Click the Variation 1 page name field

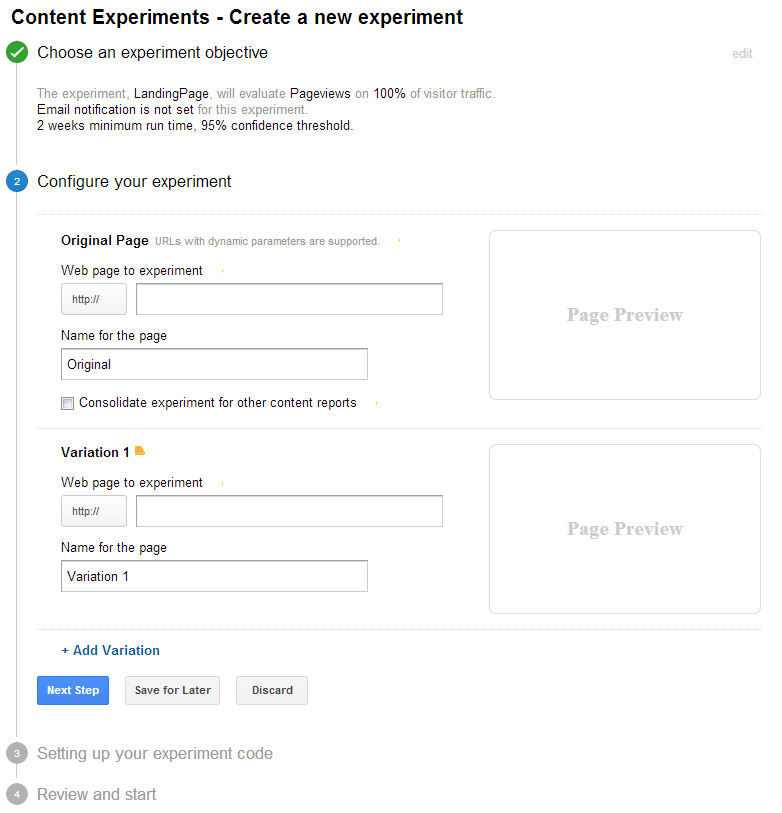[x=214, y=576]
